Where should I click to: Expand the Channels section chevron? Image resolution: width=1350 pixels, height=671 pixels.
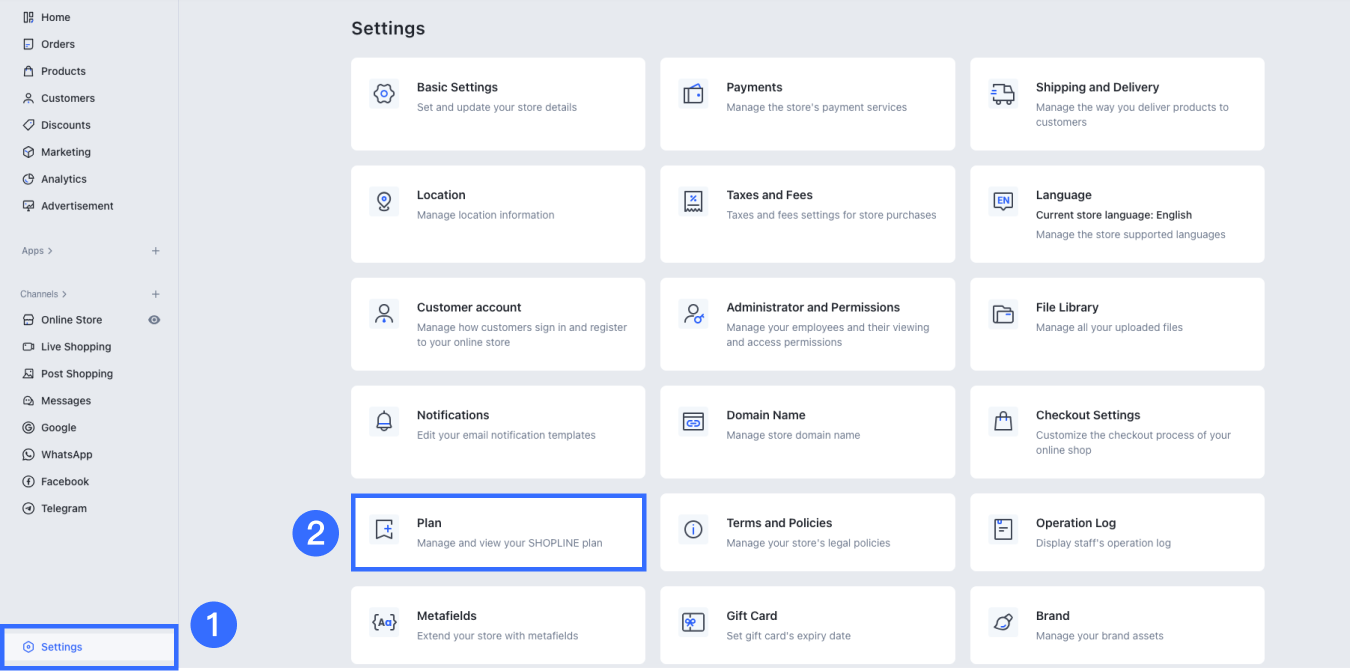pos(65,294)
